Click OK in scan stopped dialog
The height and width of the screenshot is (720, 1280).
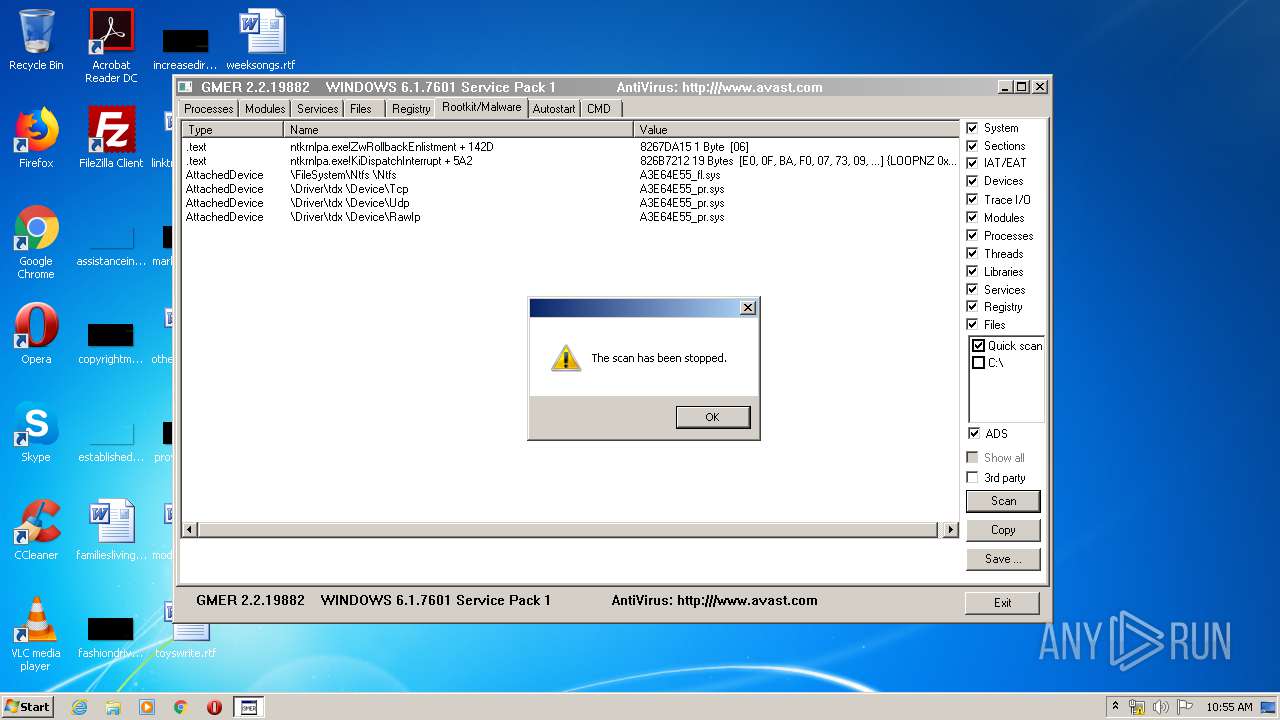712,417
